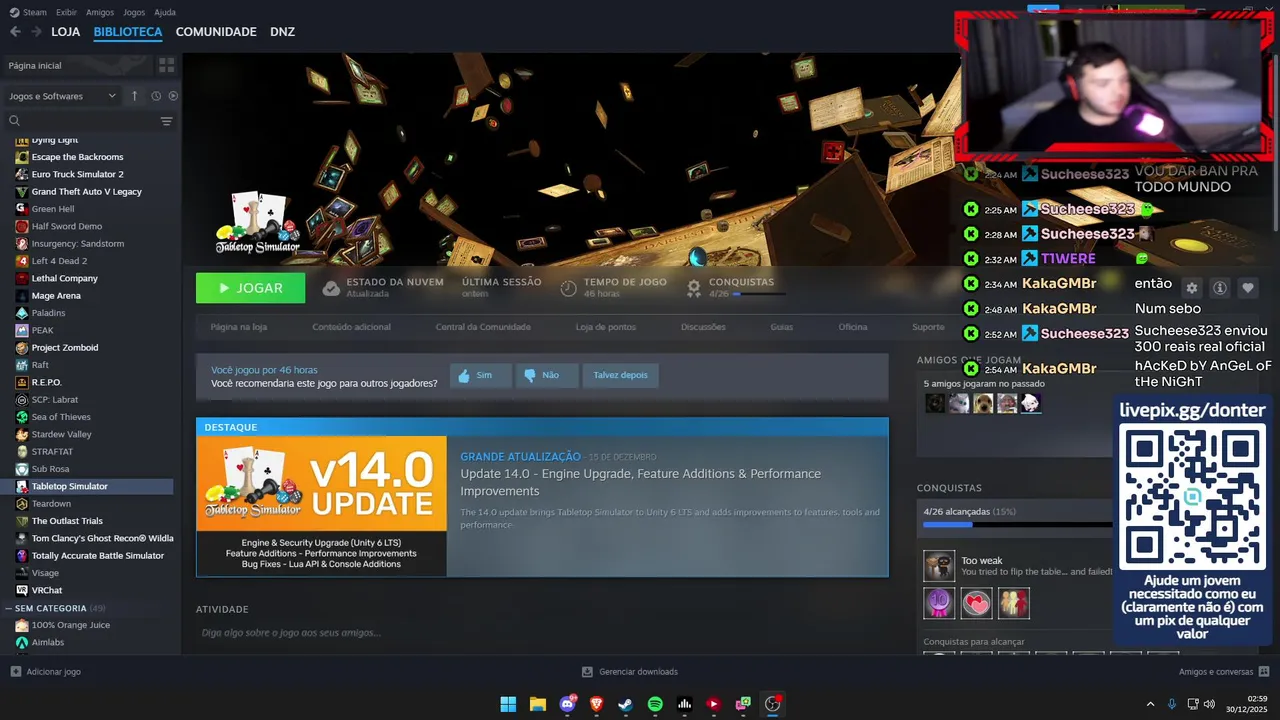This screenshot has width=1280, height=720.
Task: Show hidden system tray icons
Action: click(x=1150, y=704)
